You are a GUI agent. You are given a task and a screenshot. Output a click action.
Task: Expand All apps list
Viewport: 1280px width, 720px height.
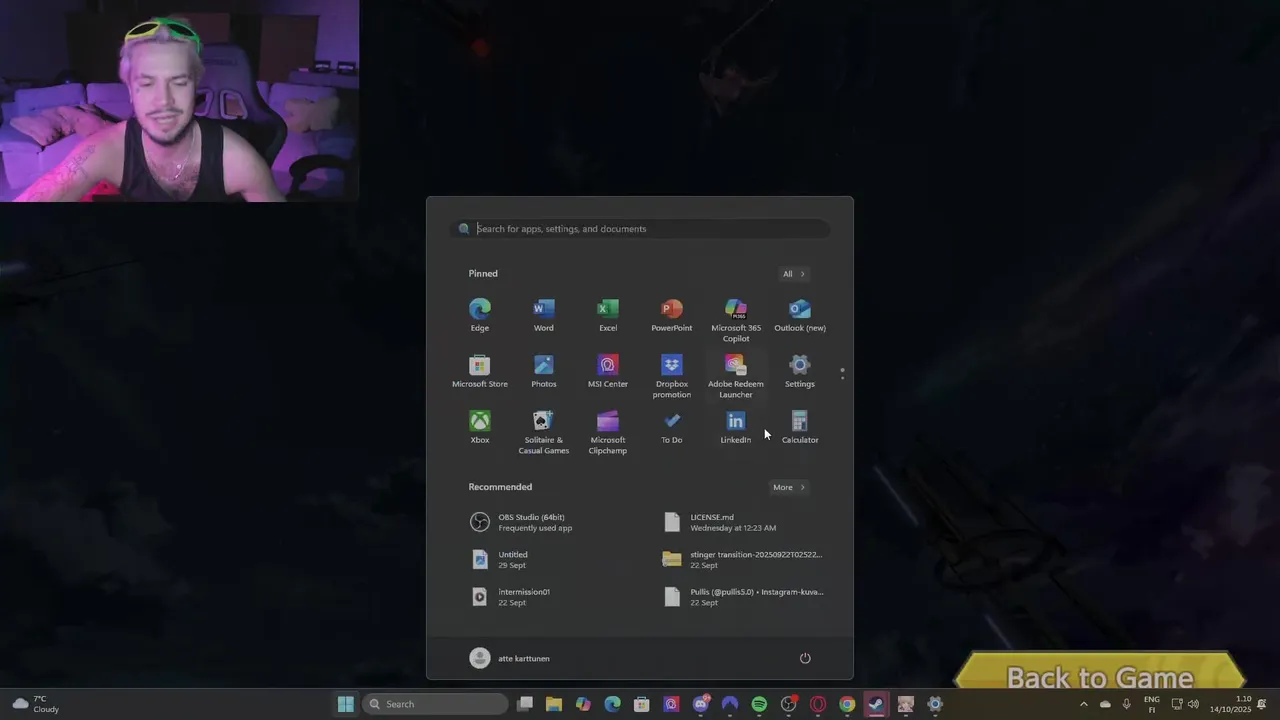[x=794, y=274]
